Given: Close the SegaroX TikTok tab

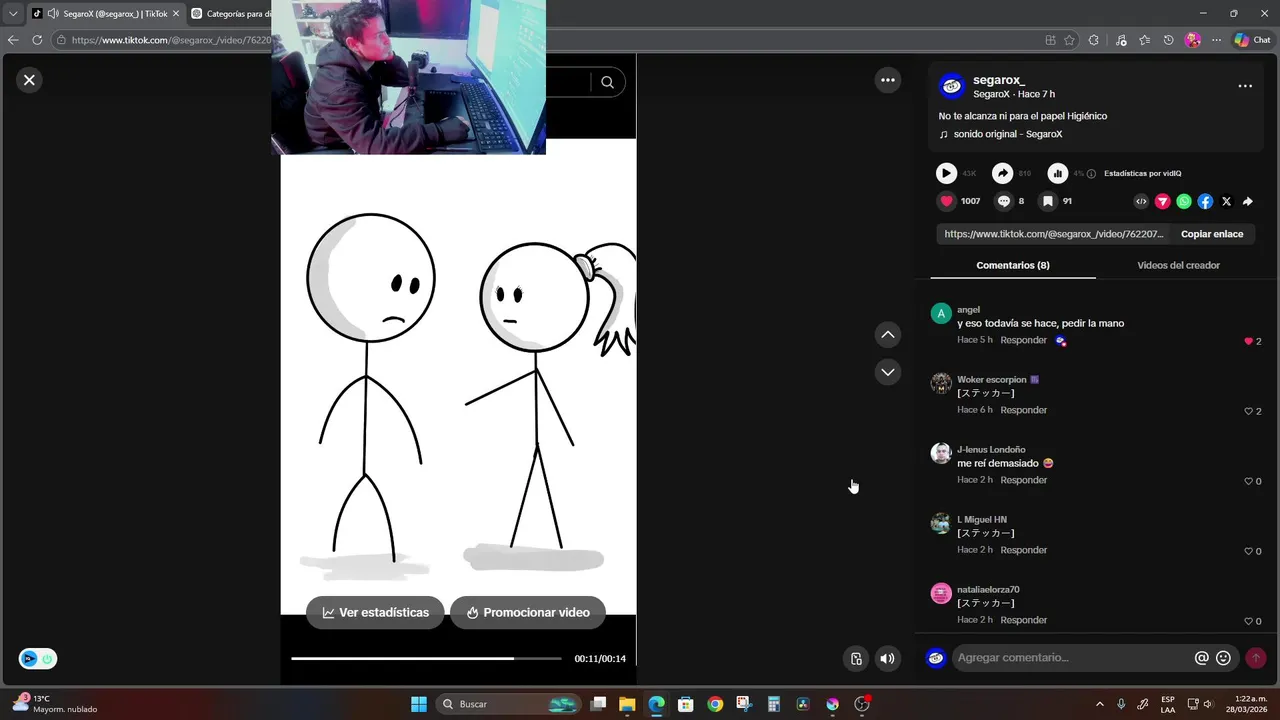Looking at the screenshot, I should tap(176, 14).
